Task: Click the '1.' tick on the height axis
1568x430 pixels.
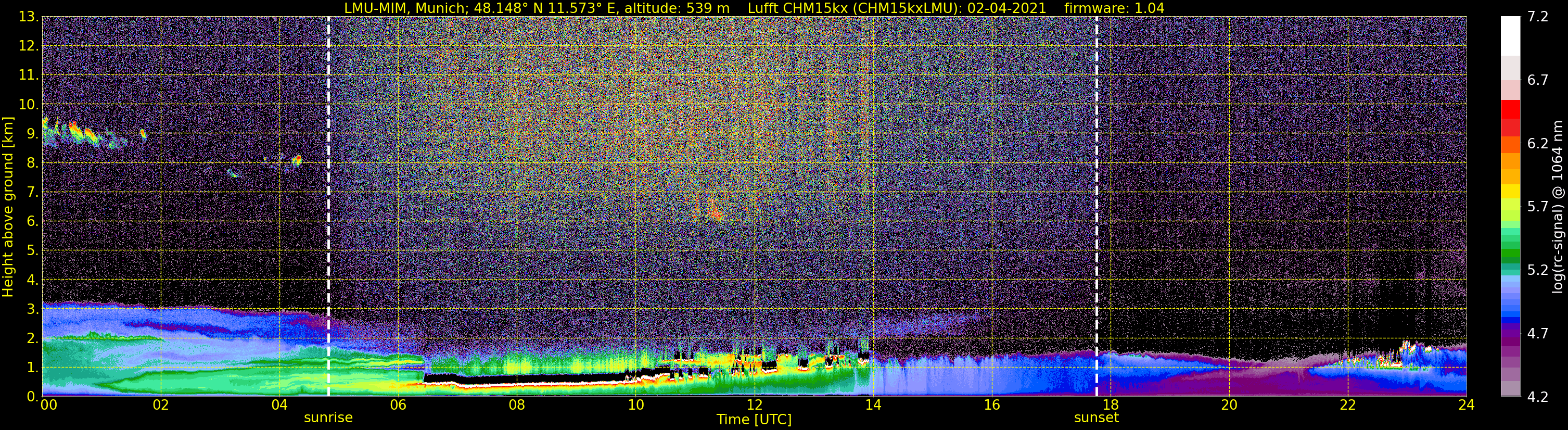Action: tap(32, 368)
